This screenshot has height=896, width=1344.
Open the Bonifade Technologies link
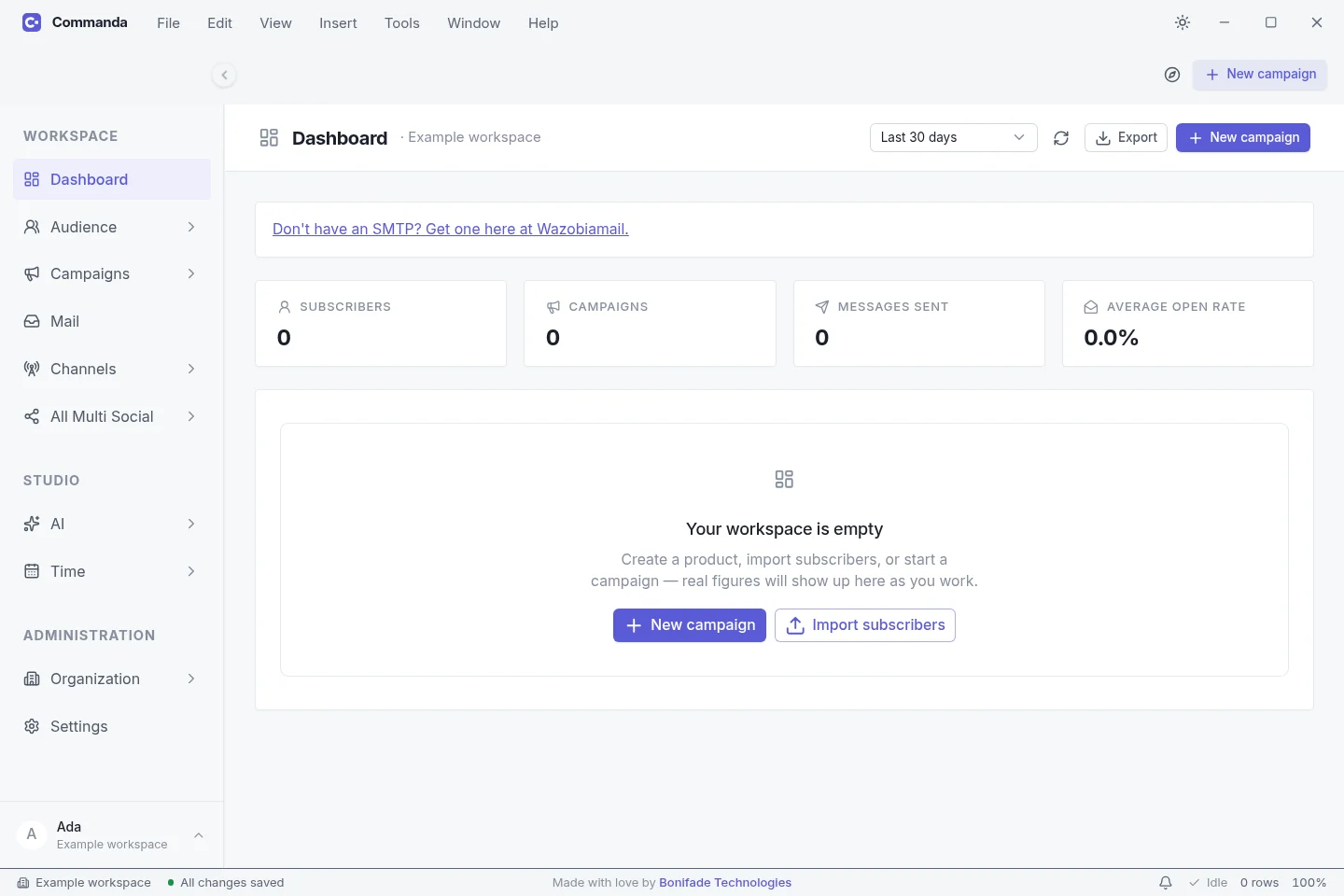725,883
